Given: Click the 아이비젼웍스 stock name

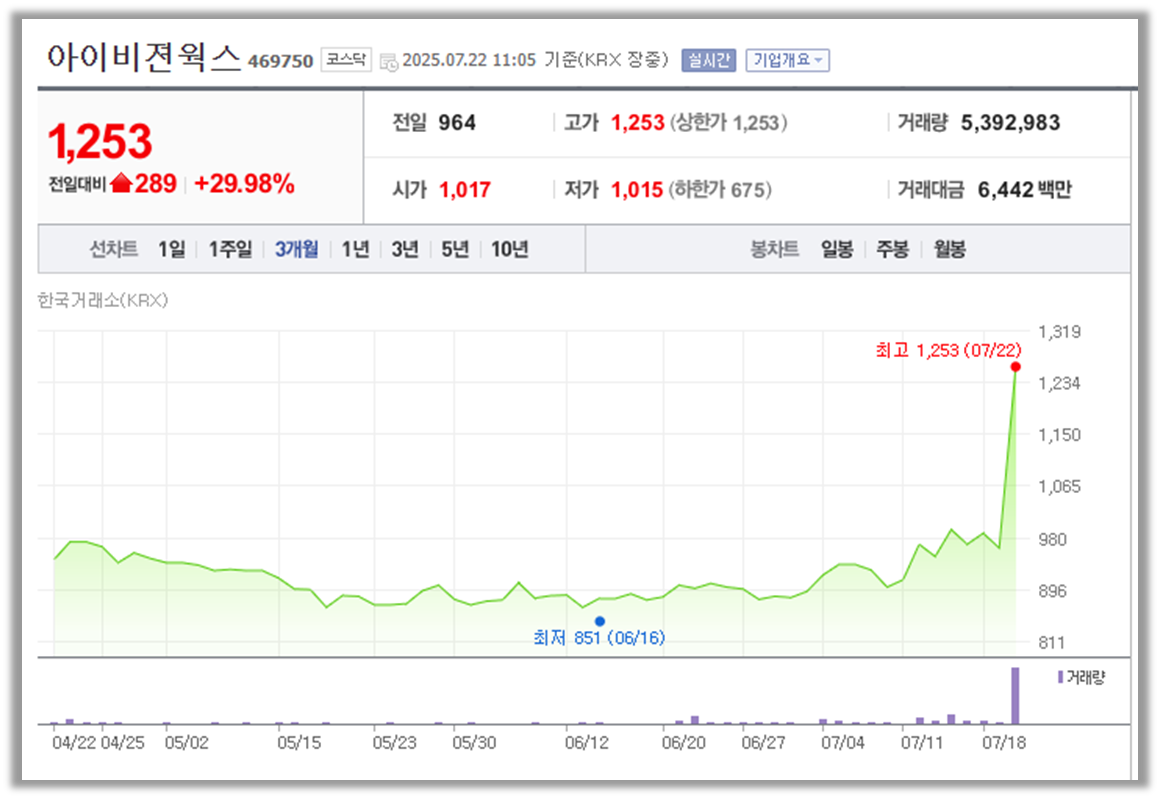Looking at the screenshot, I should pos(144,57).
